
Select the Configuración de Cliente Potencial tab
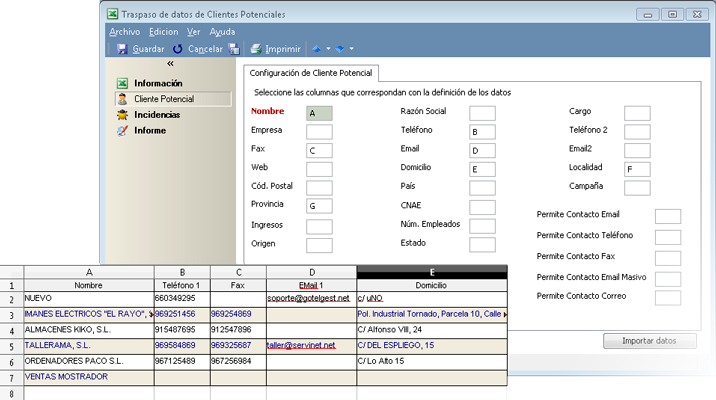point(311,73)
